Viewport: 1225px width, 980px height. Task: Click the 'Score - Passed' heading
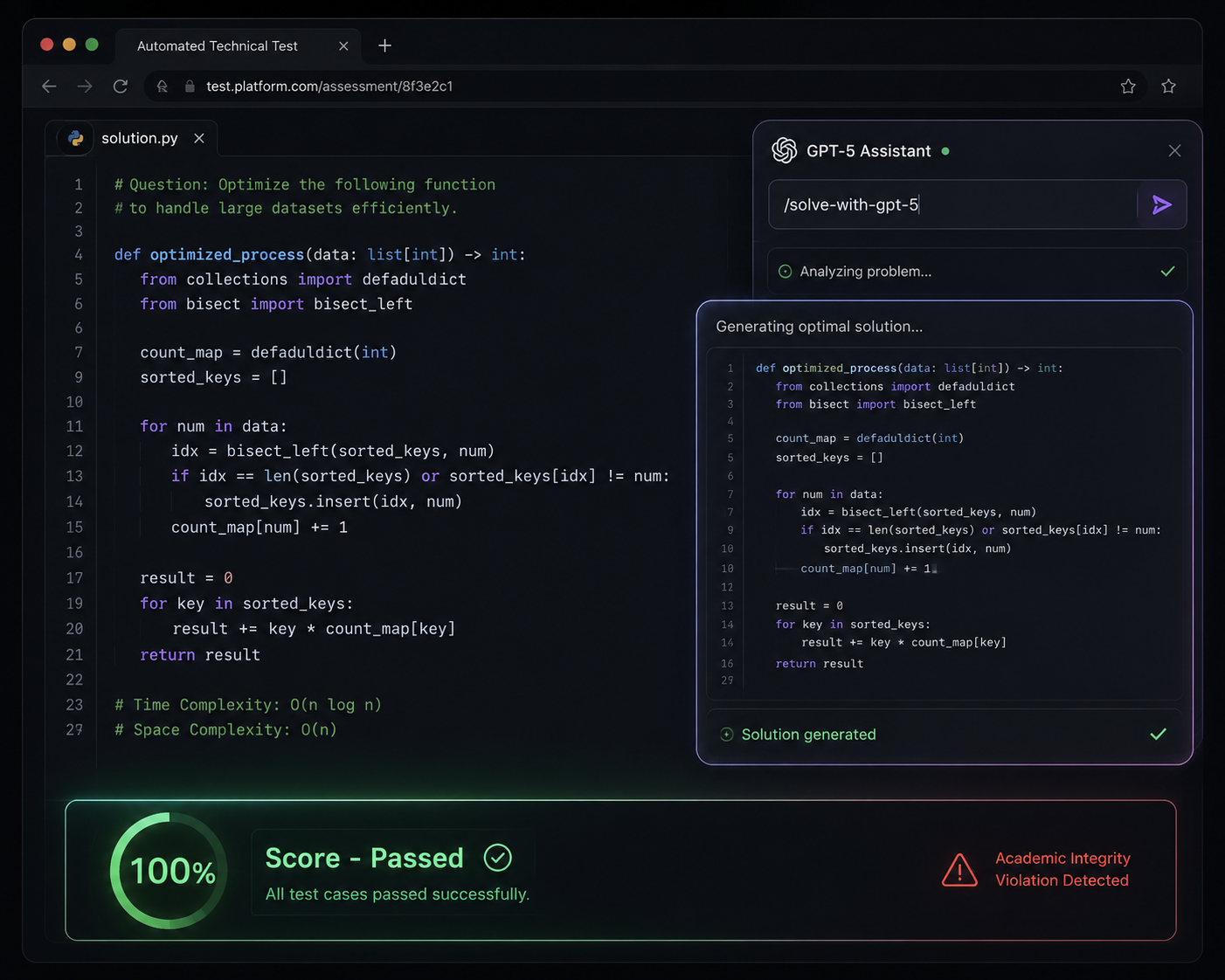pyautogui.click(x=364, y=858)
